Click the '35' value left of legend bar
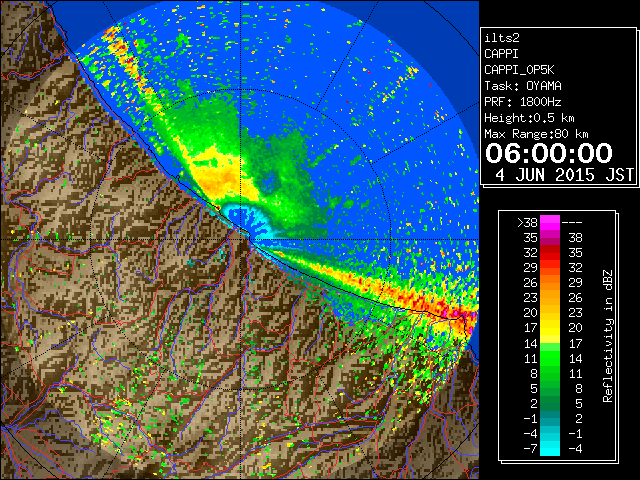The width and height of the screenshot is (640, 480). click(x=531, y=238)
